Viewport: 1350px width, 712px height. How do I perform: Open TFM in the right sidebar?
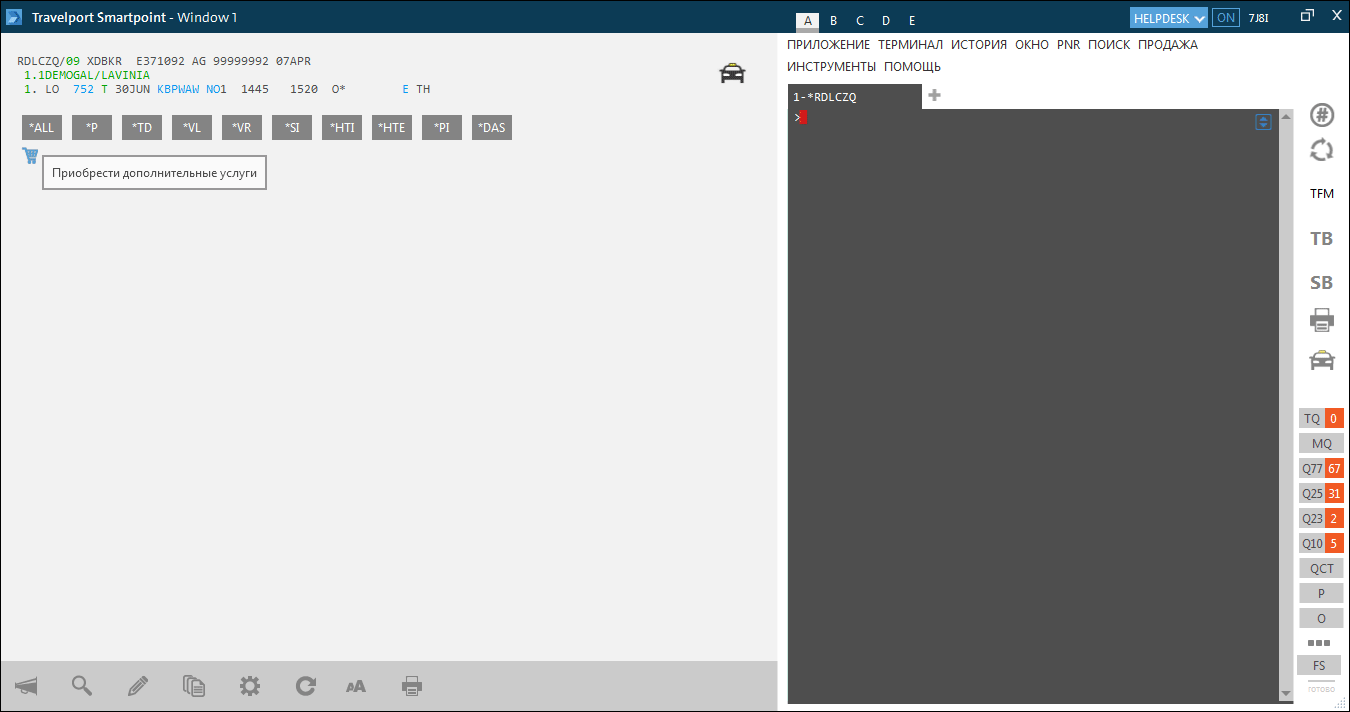[x=1322, y=194]
